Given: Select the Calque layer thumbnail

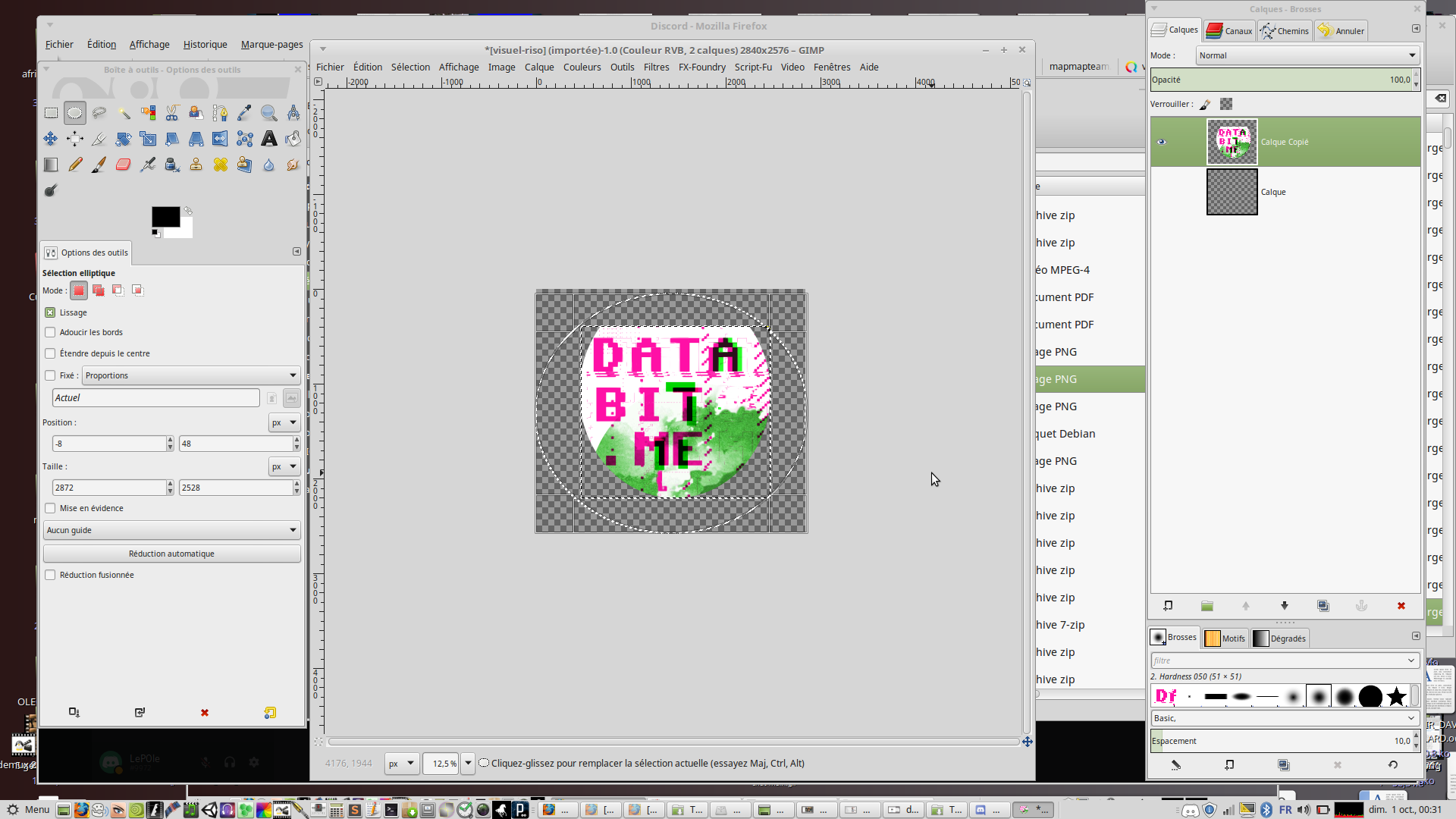Looking at the screenshot, I should [x=1232, y=193].
